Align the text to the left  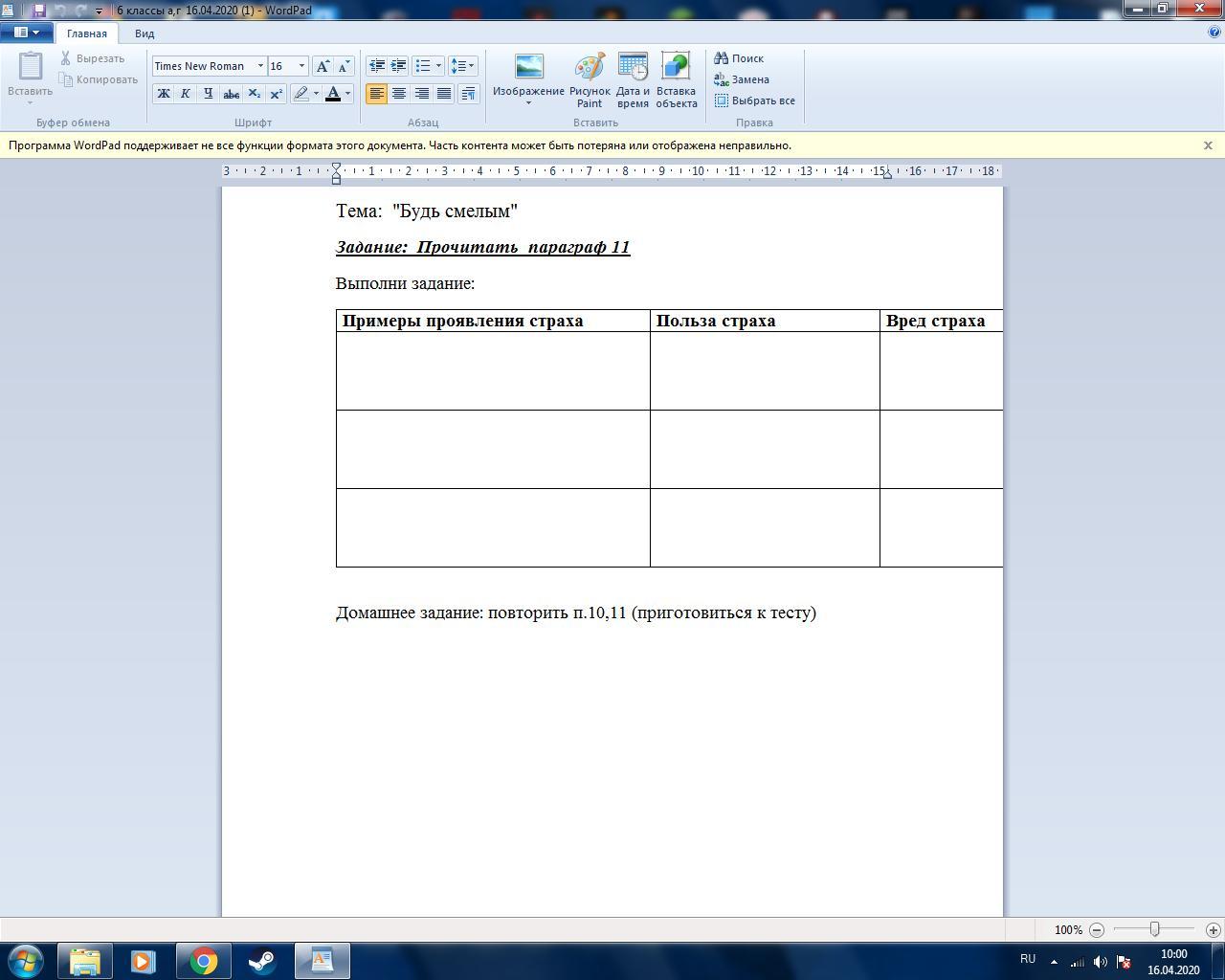tap(377, 93)
